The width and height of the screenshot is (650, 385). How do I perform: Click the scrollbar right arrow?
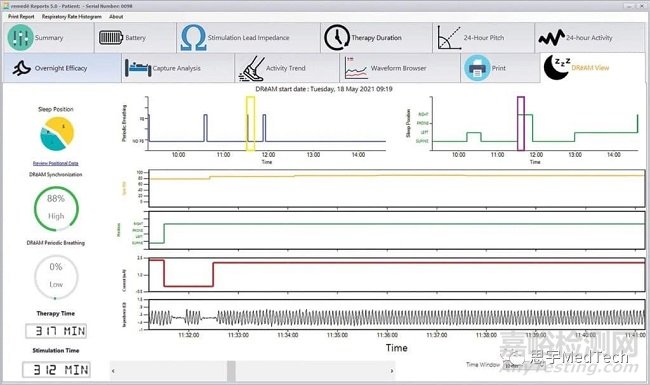pyautogui.click(x=392, y=371)
